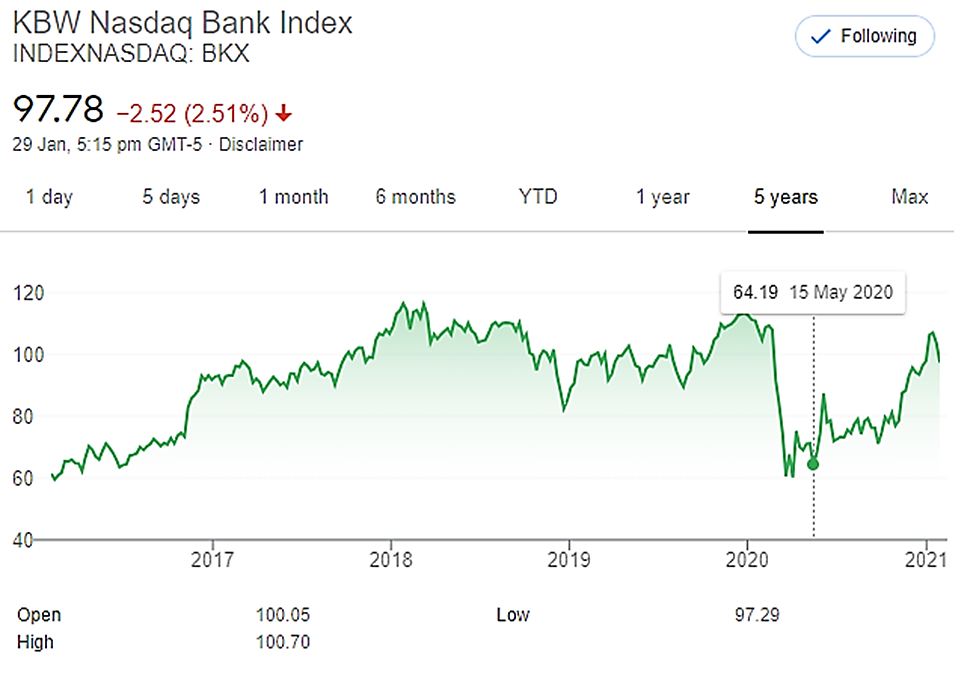Open the YTD performance view
The image size is (954, 674).
tap(538, 197)
